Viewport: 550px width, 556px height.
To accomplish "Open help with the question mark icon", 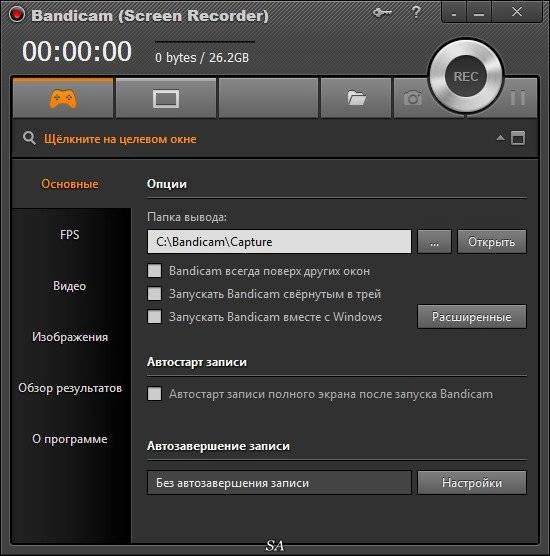I will [x=415, y=12].
